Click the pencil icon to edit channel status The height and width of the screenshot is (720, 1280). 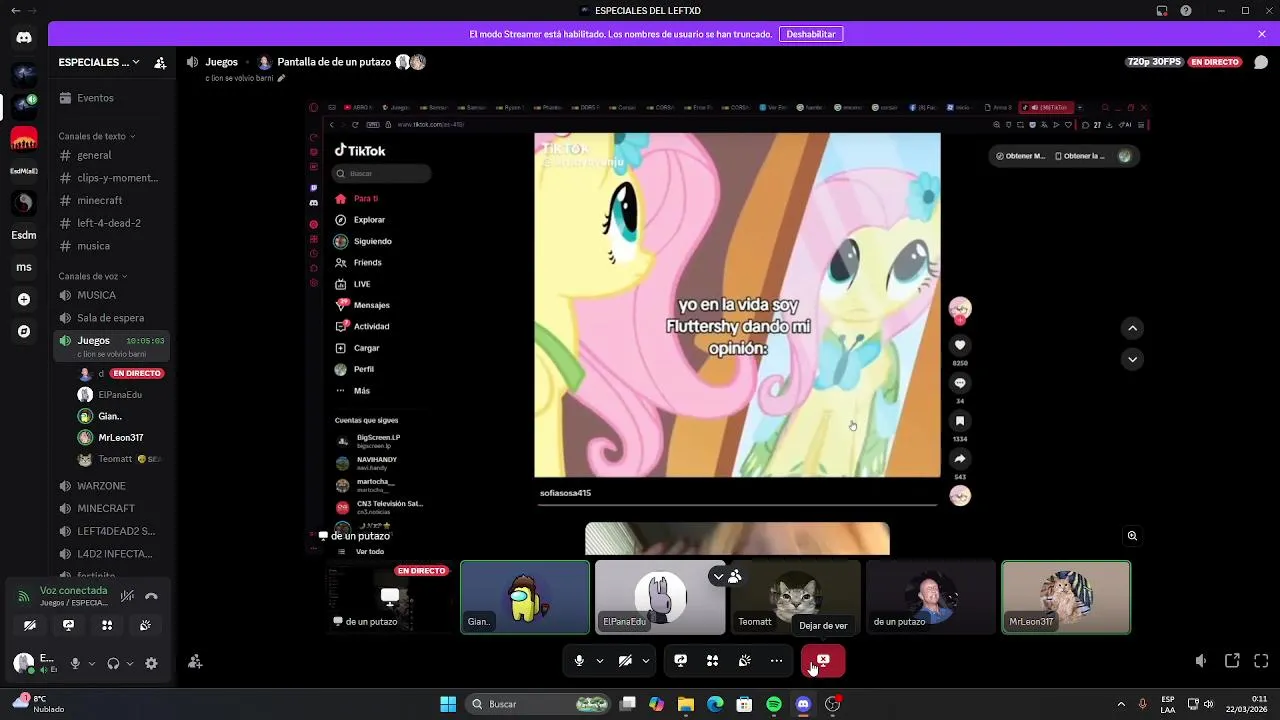click(x=281, y=78)
